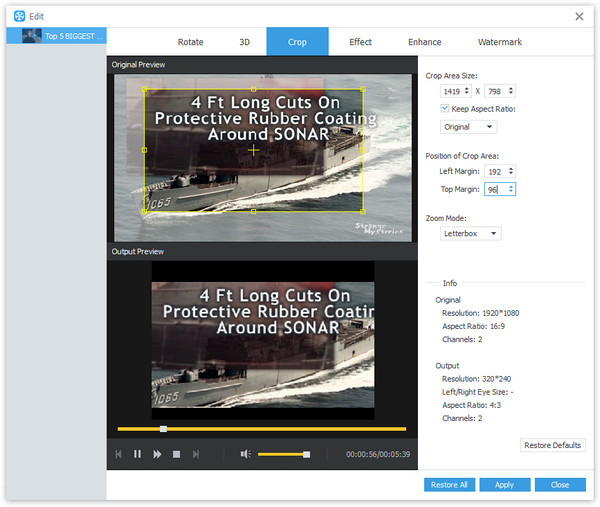Pause the video playback
This screenshot has width=600, height=507.
pyautogui.click(x=137, y=454)
